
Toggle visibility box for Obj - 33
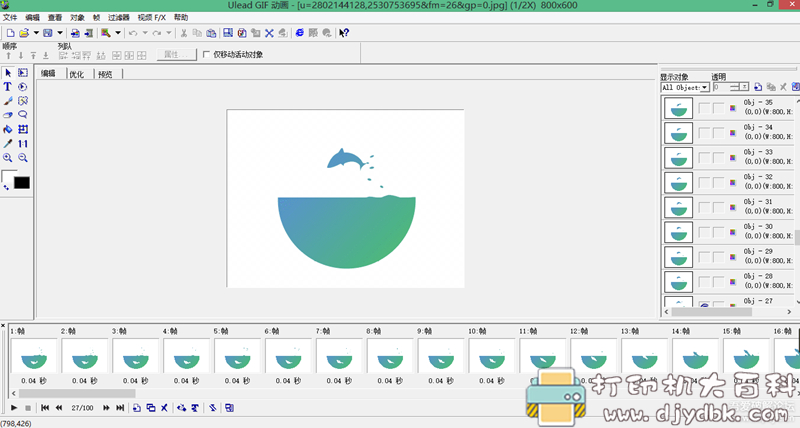click(704, 158)
